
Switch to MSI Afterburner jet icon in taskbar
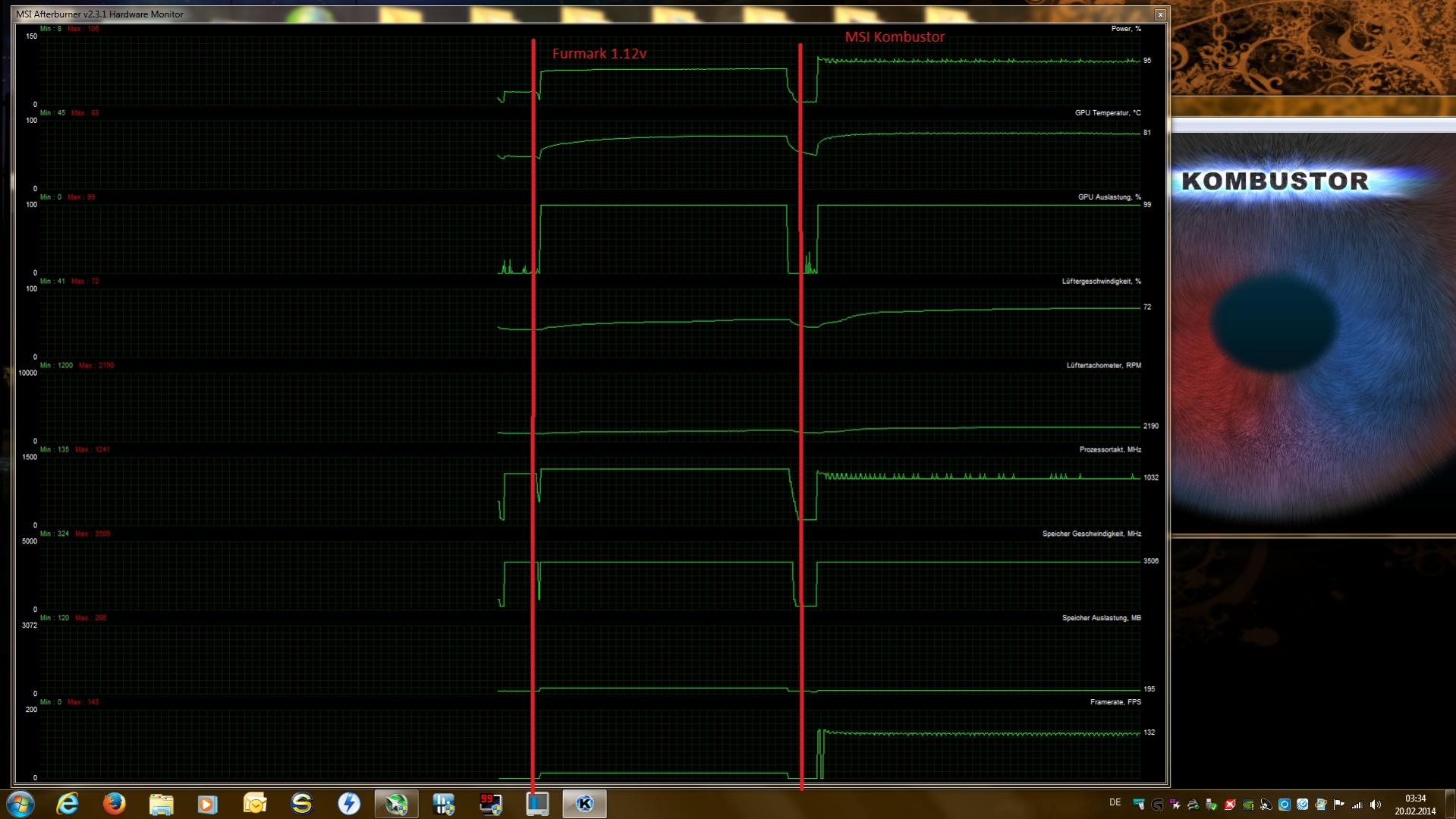396,804
